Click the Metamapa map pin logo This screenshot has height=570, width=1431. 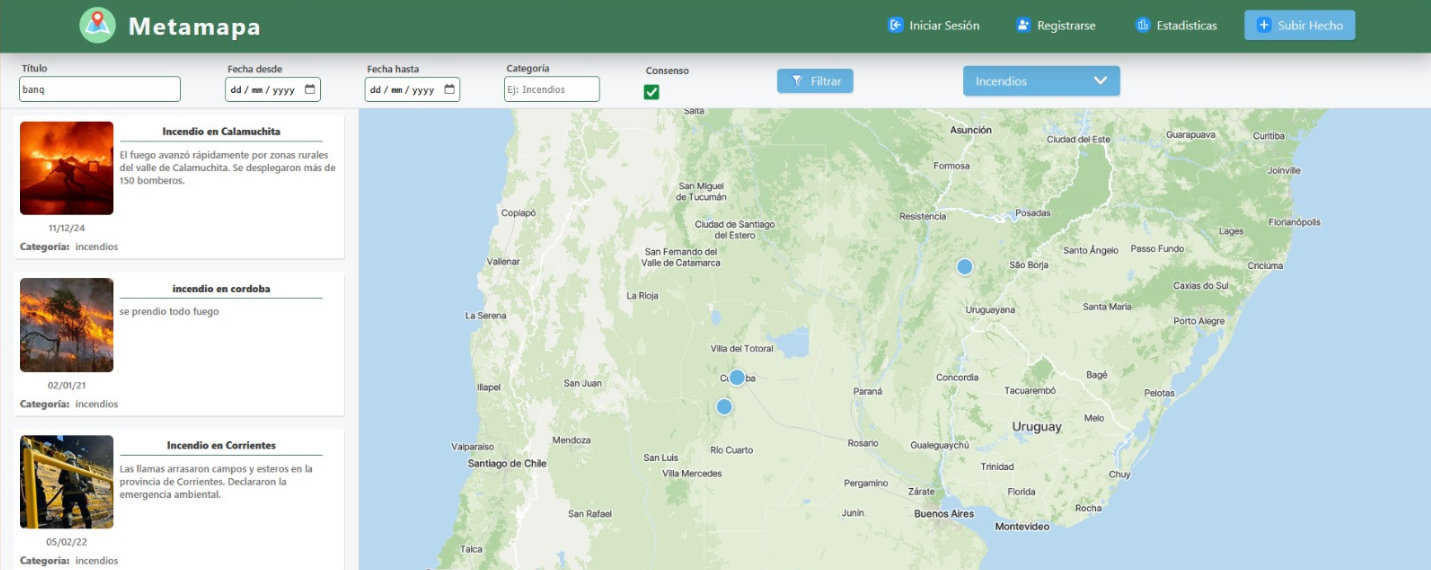click(97, 25)
